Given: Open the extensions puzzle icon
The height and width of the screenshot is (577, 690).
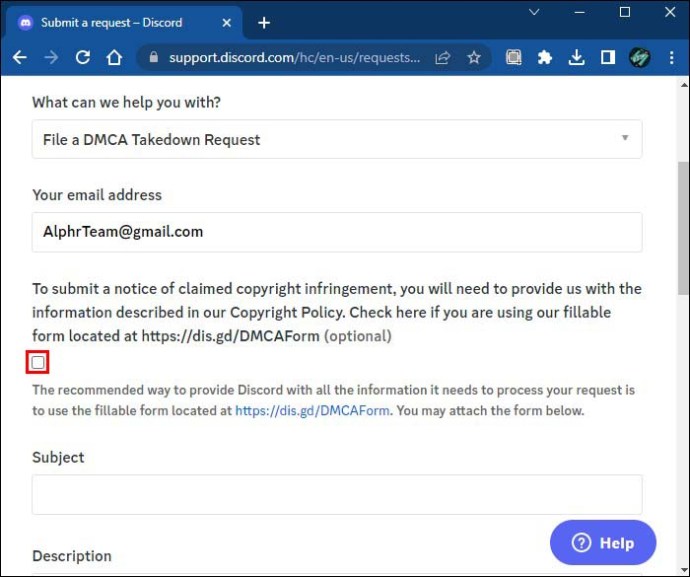Looking at the screenshot, I should (545, 58).
